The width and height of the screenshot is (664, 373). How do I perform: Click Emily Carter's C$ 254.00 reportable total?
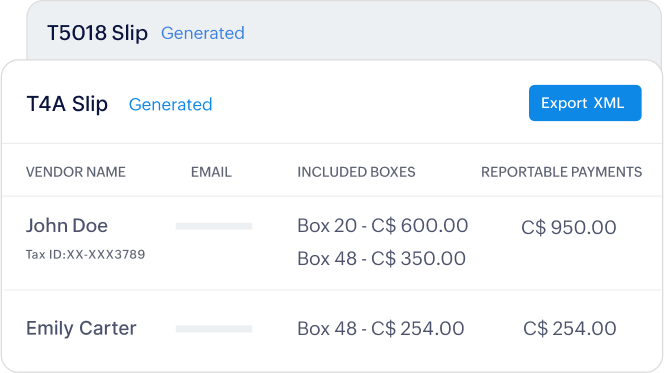[x=569, y=329]
